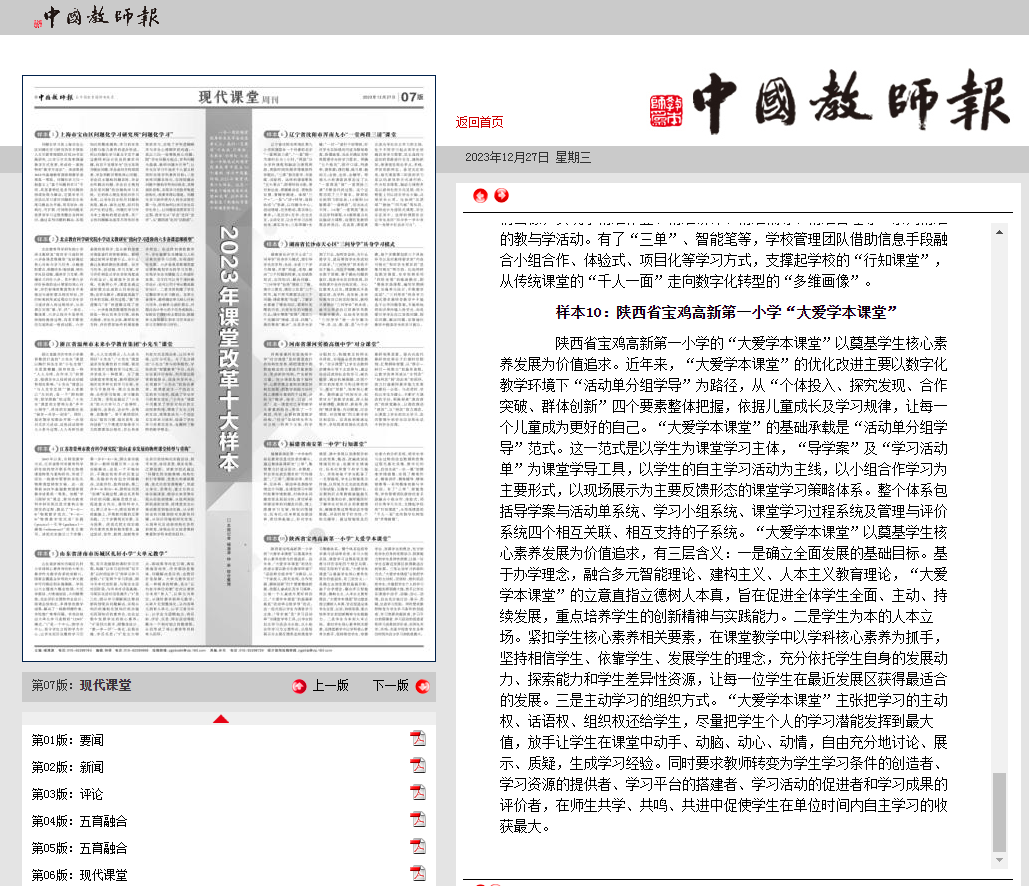
Task: Open 第03版：评论 page link
Action: click(68, 794)
